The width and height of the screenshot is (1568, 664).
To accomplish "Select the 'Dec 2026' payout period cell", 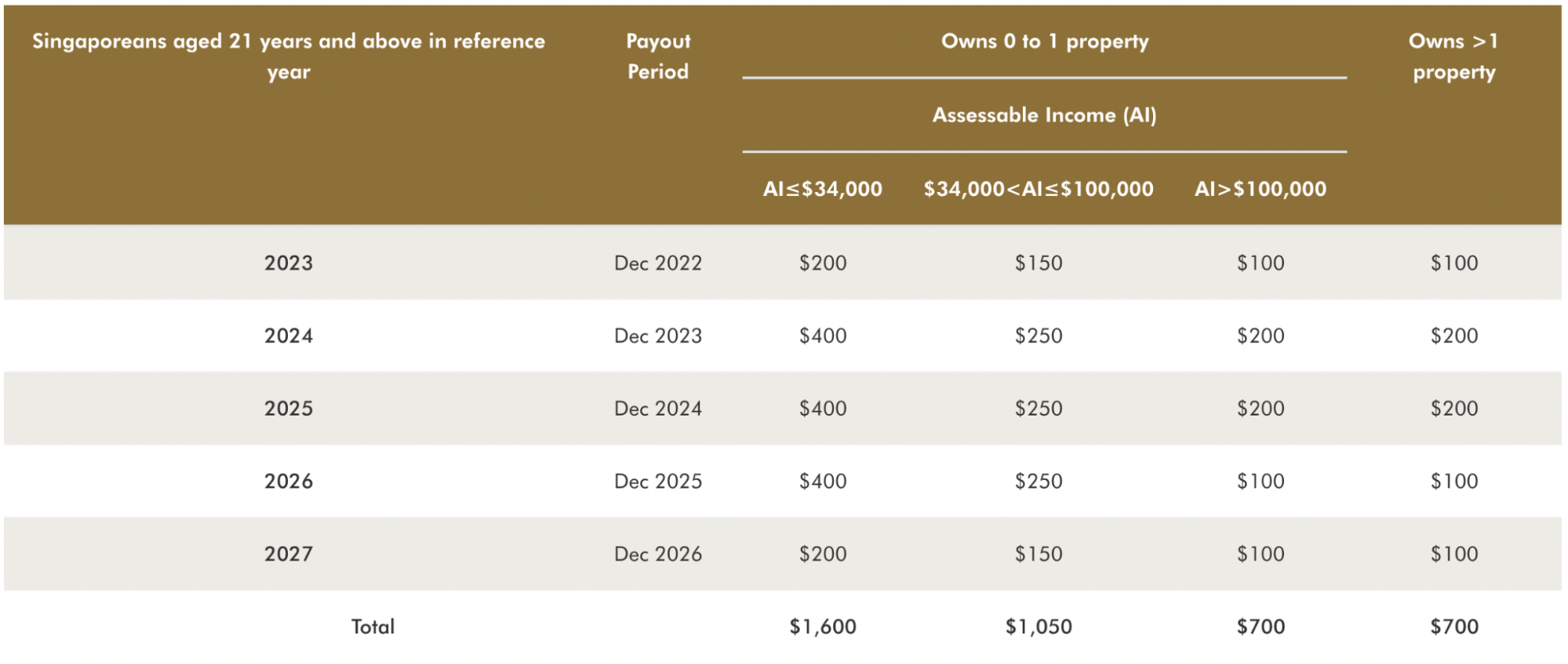I will (658, 554).
